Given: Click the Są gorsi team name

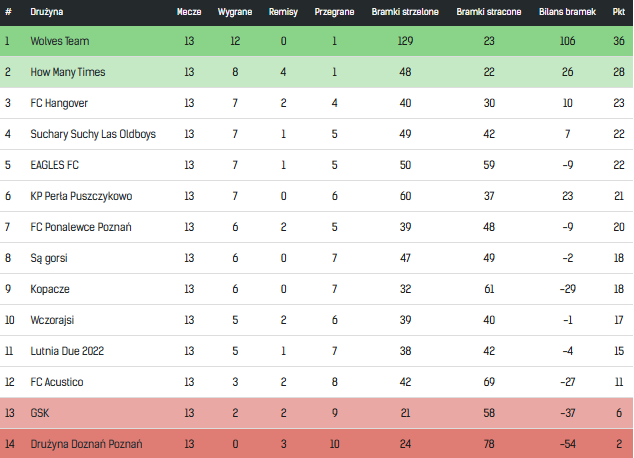Looking at the screenshot, I should click(x=49, y=258).
